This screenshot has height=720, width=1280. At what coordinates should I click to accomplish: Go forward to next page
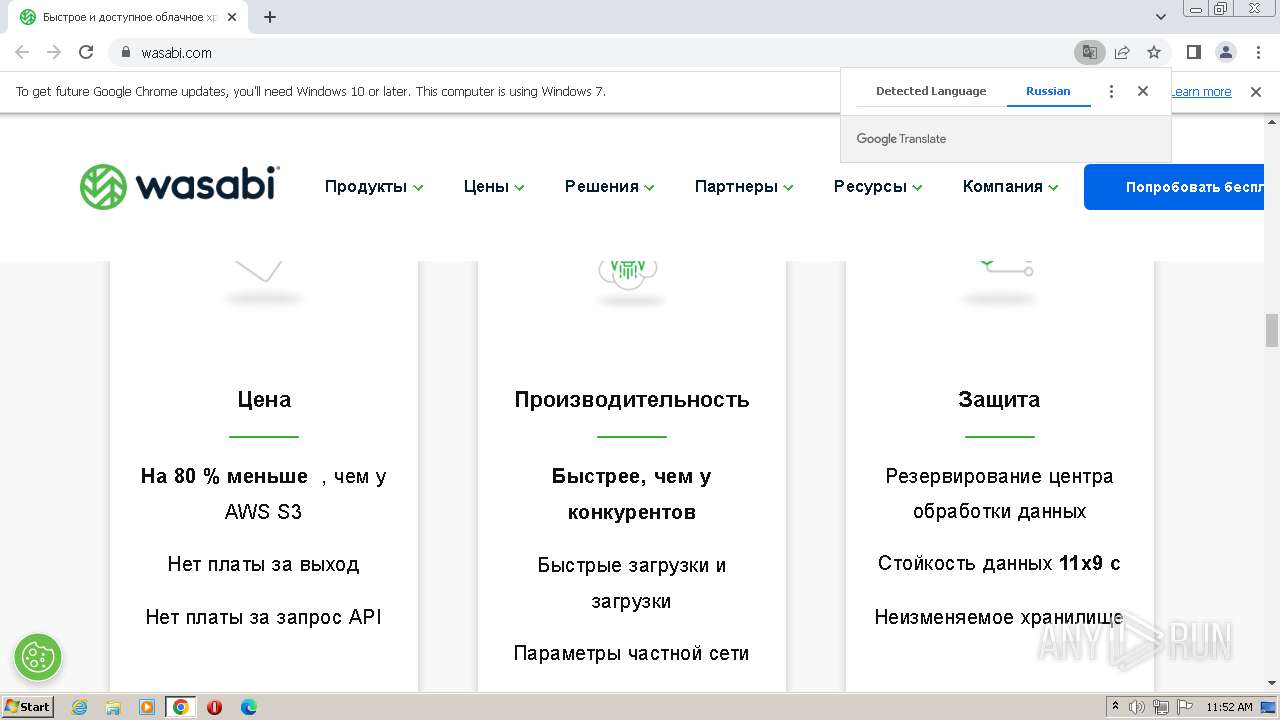pyautogui.click(x=54, y=52)
